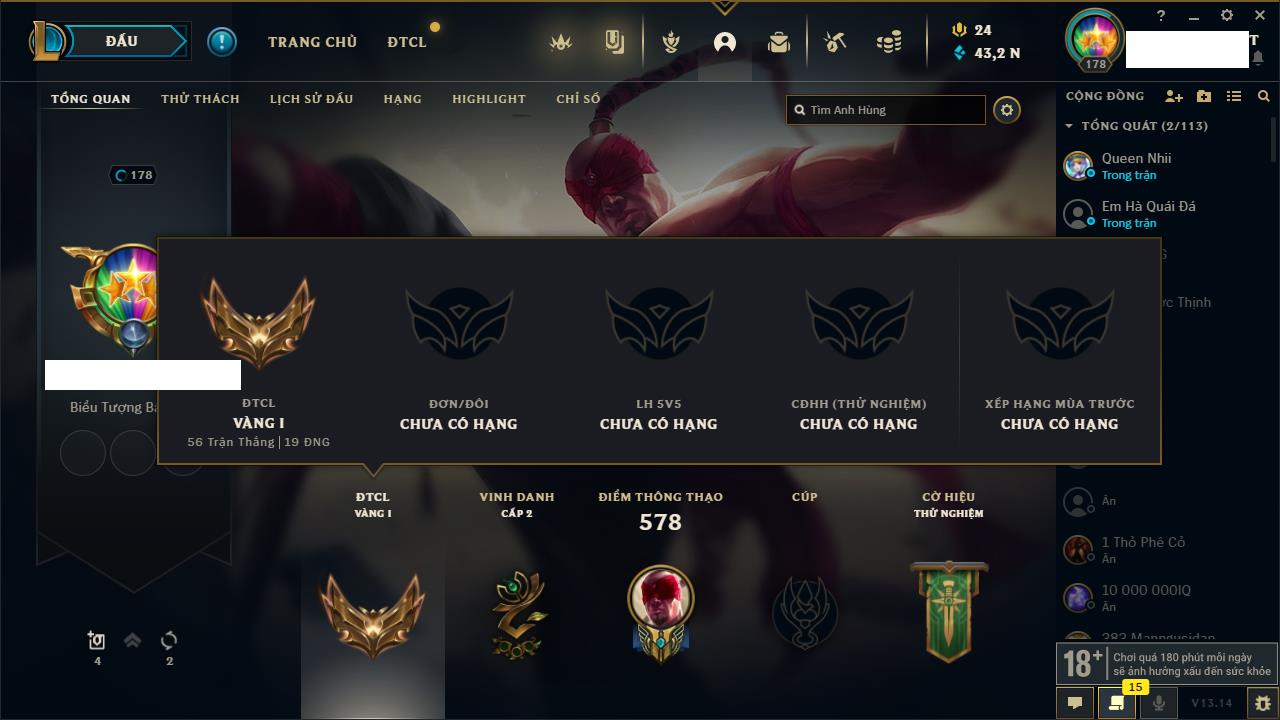Open the friend list view options icon
Image resolution: width=1280 pixels, height=720 pixels.
coord(1234,97)
